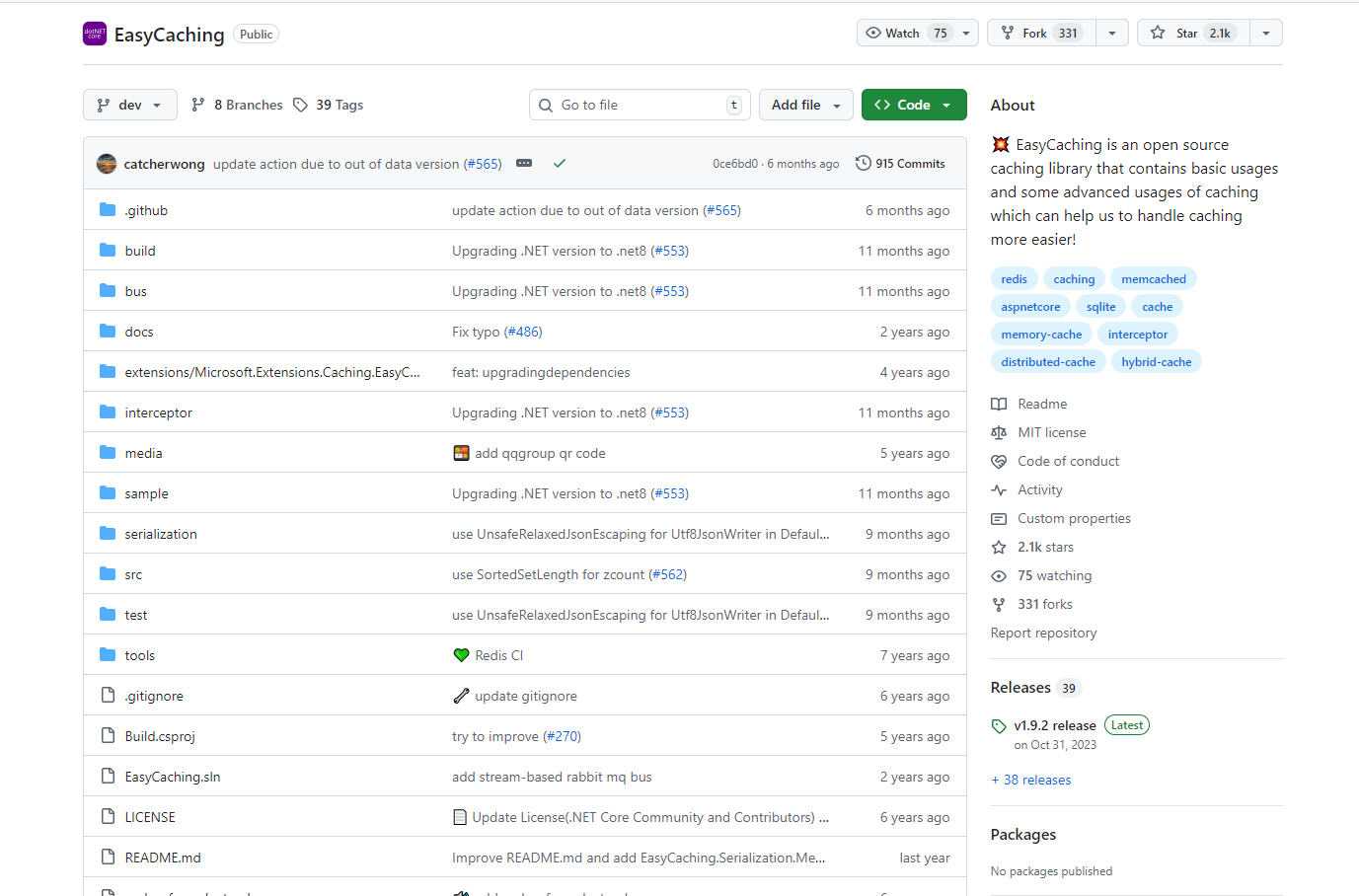Click the fork icon beside 331 forks

coord(999,604)
